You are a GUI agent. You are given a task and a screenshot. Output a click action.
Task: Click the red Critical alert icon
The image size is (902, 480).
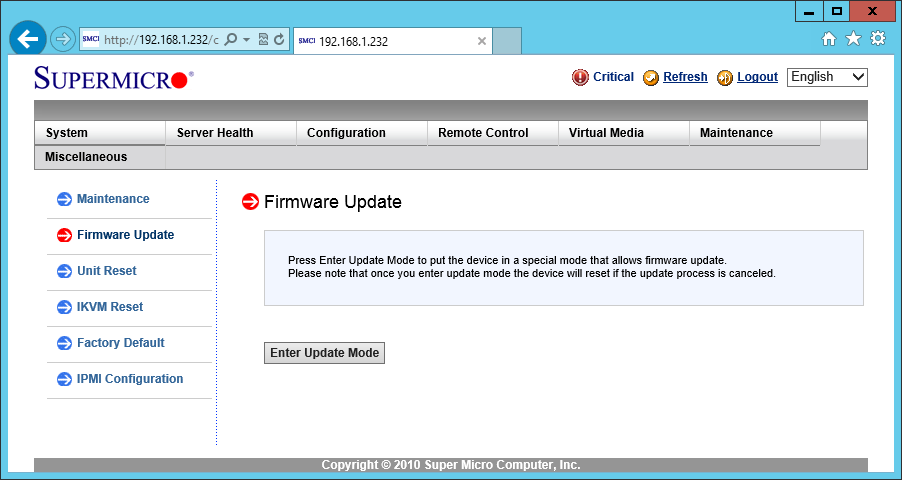click(x=580, y=77)
